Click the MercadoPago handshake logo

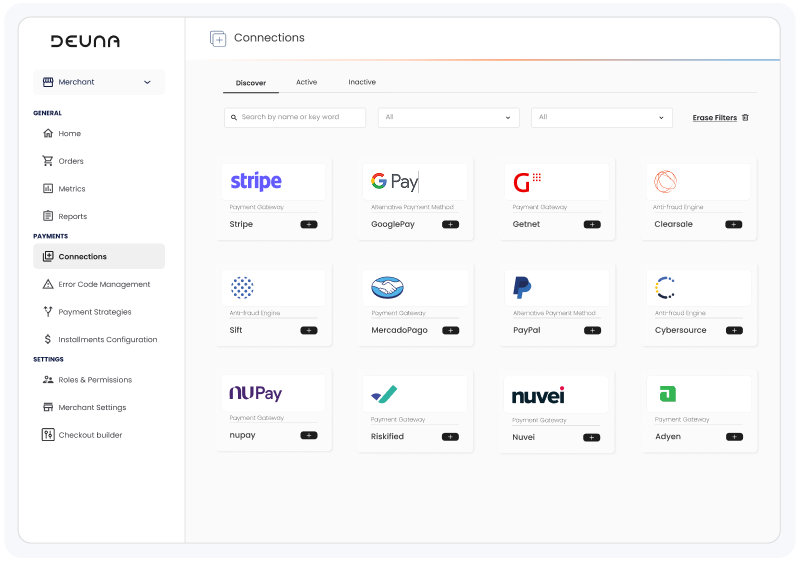tap(387, 288)
